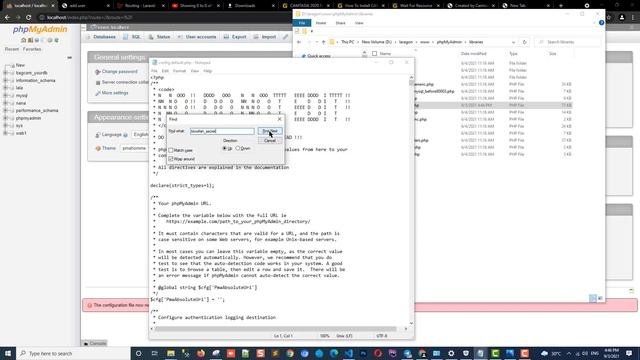Screen dimensions: 640x360
Task: Open View tab in File Explorer ribbon
Action: 359,23
